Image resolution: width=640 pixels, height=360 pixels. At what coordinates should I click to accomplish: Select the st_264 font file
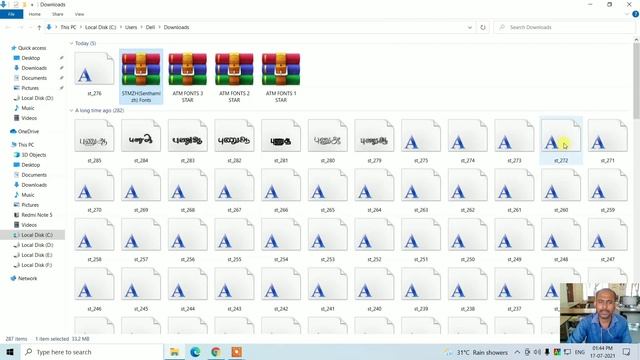click(x=374, y=191)
